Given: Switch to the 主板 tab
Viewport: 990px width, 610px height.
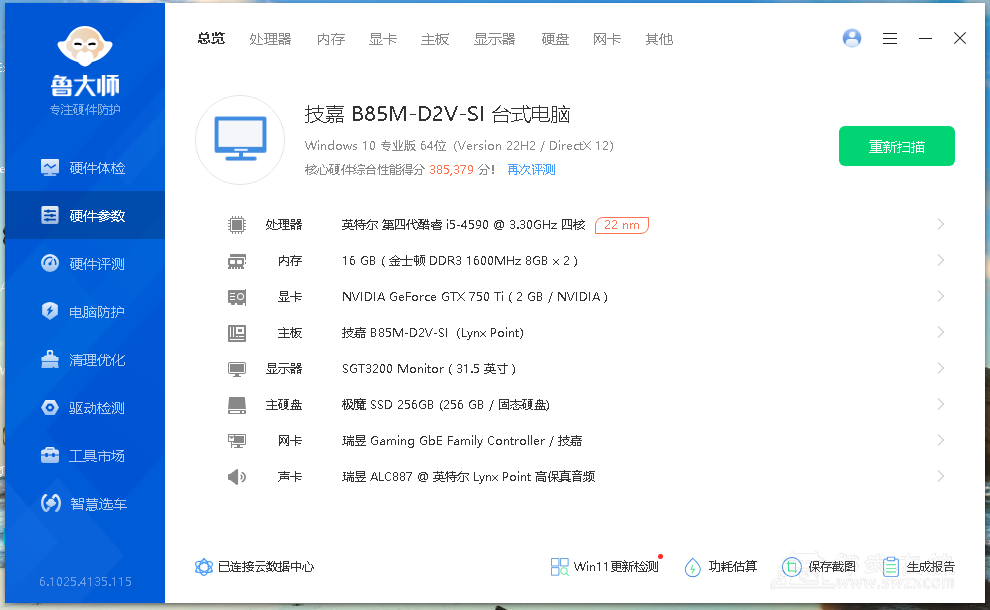Looking at the screenshot, I should (435, 39).
